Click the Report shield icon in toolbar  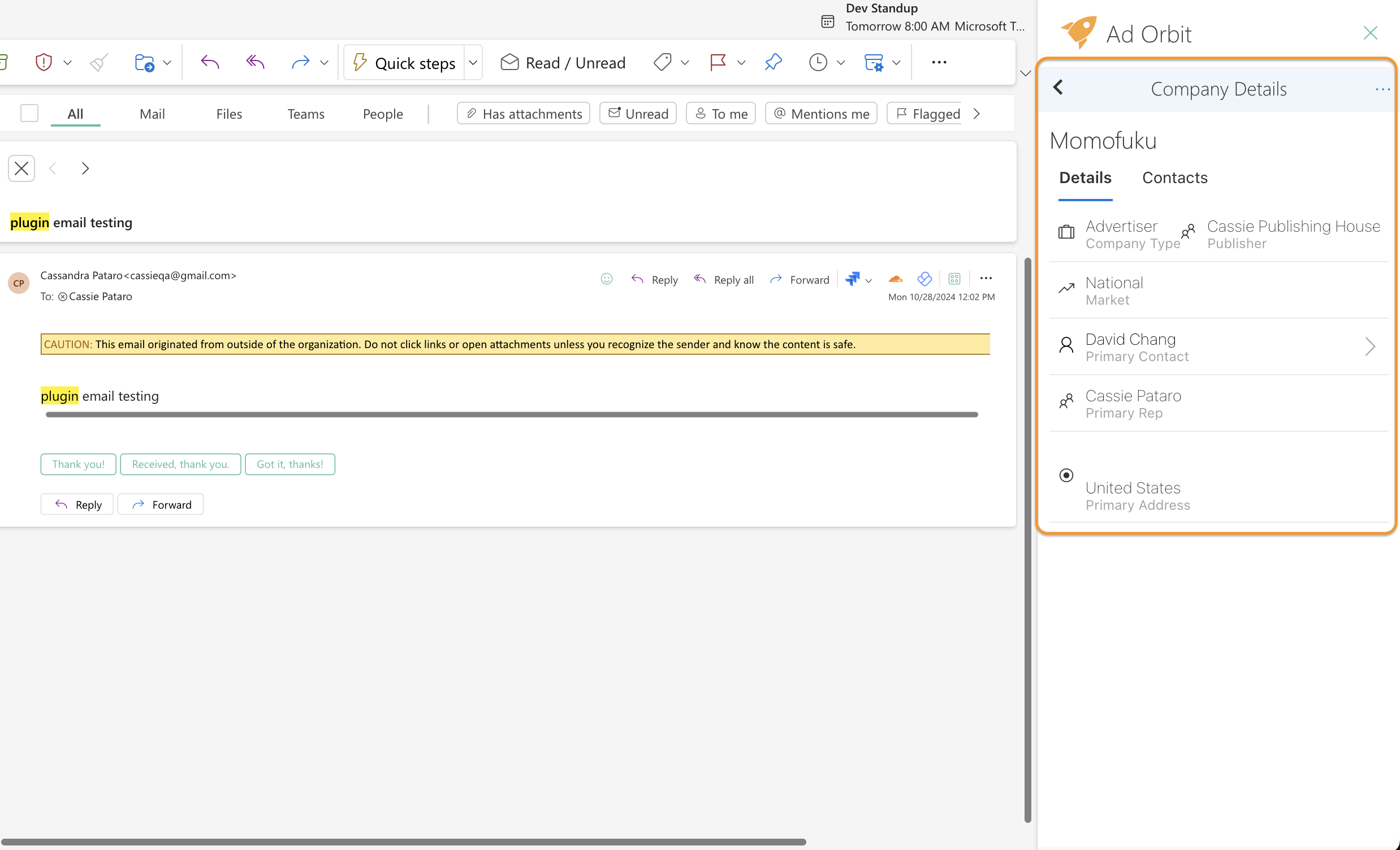44,62
